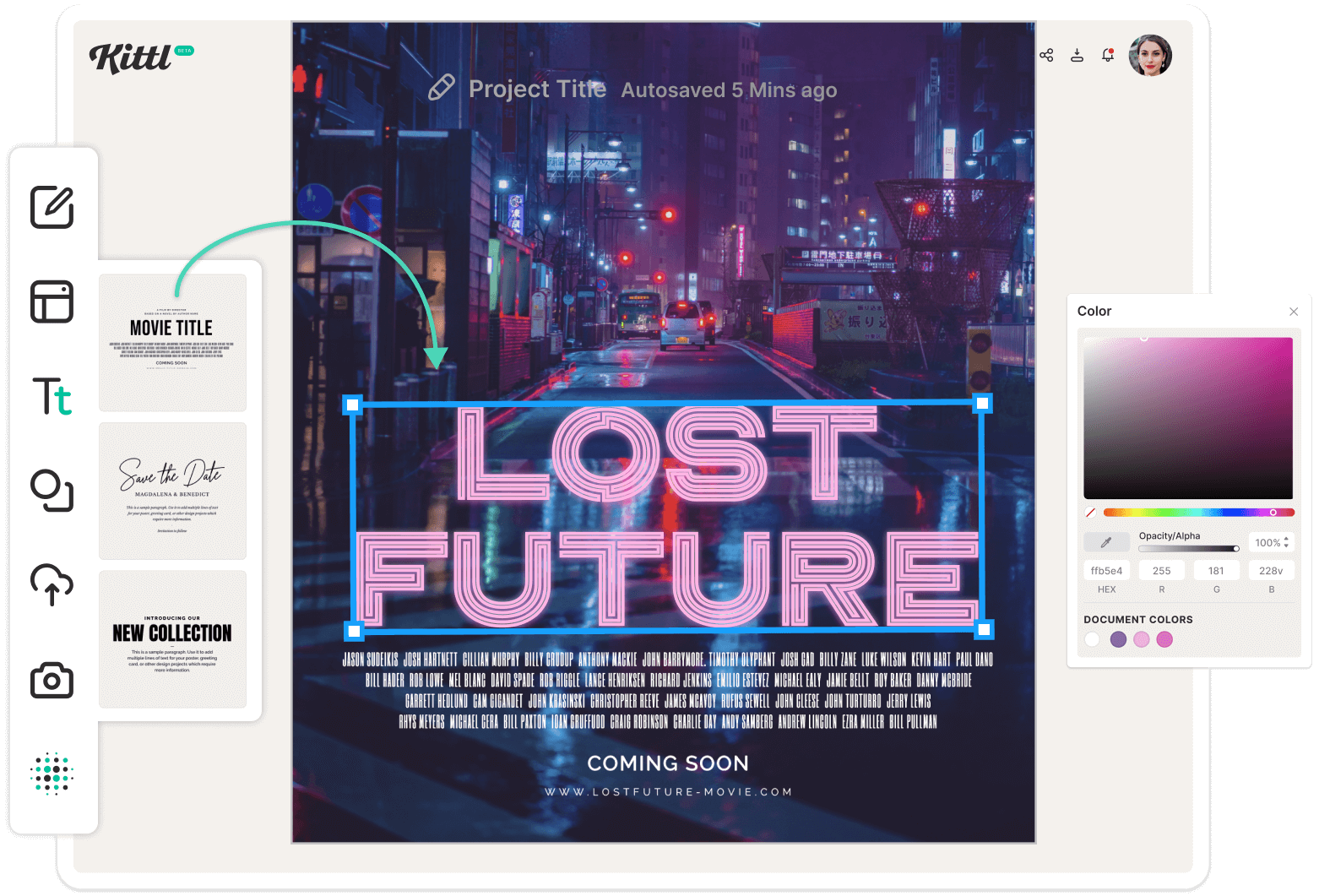
Task: Click the share icon in top bar
Action: 1046,56
